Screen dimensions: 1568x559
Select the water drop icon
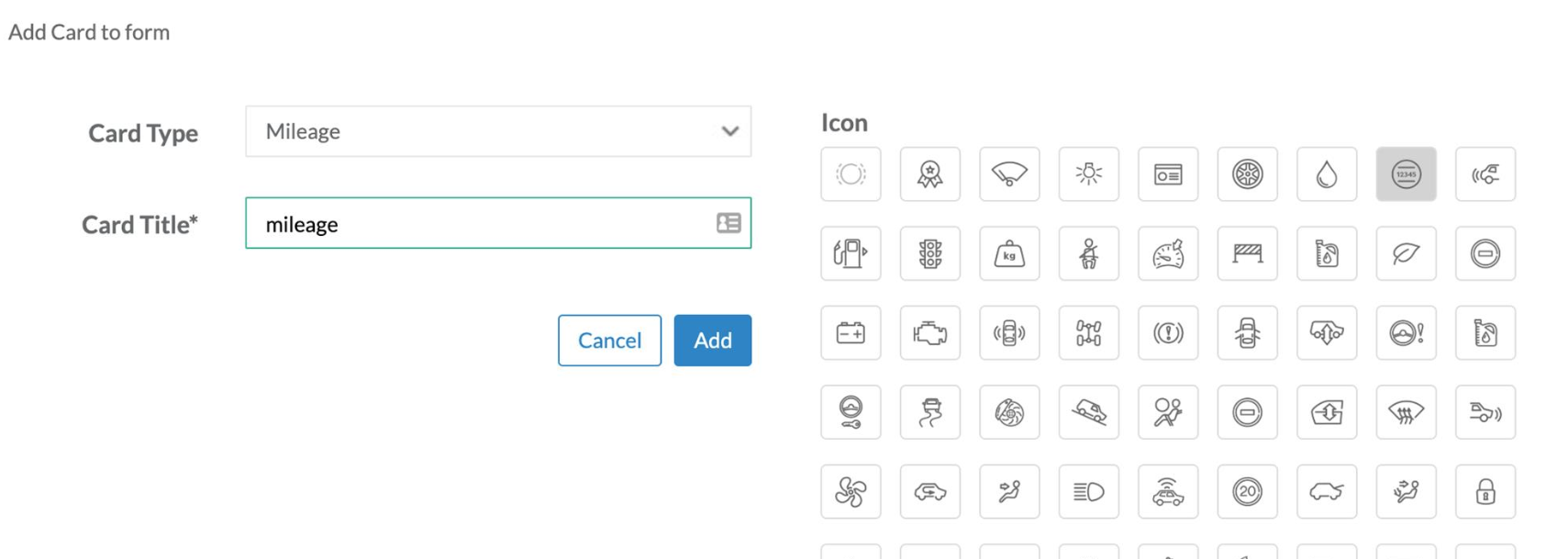pyautogui.click(x=1326, y=174)
